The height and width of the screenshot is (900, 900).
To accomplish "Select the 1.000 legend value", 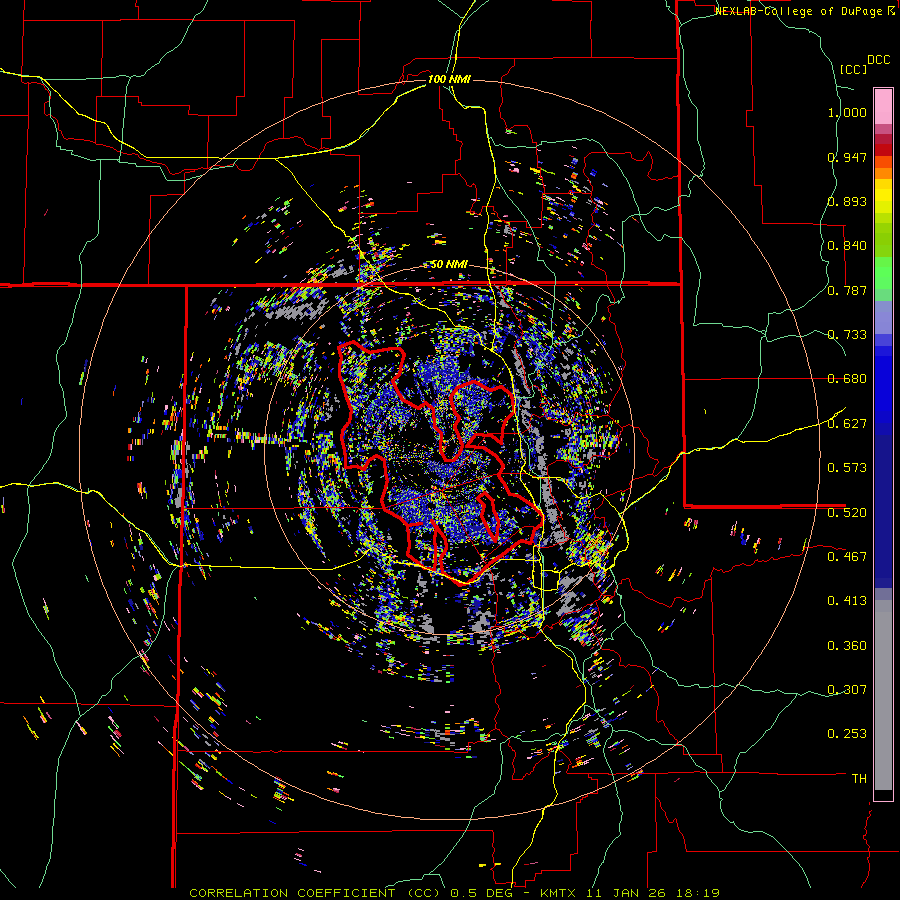I will tap(847, 112).
